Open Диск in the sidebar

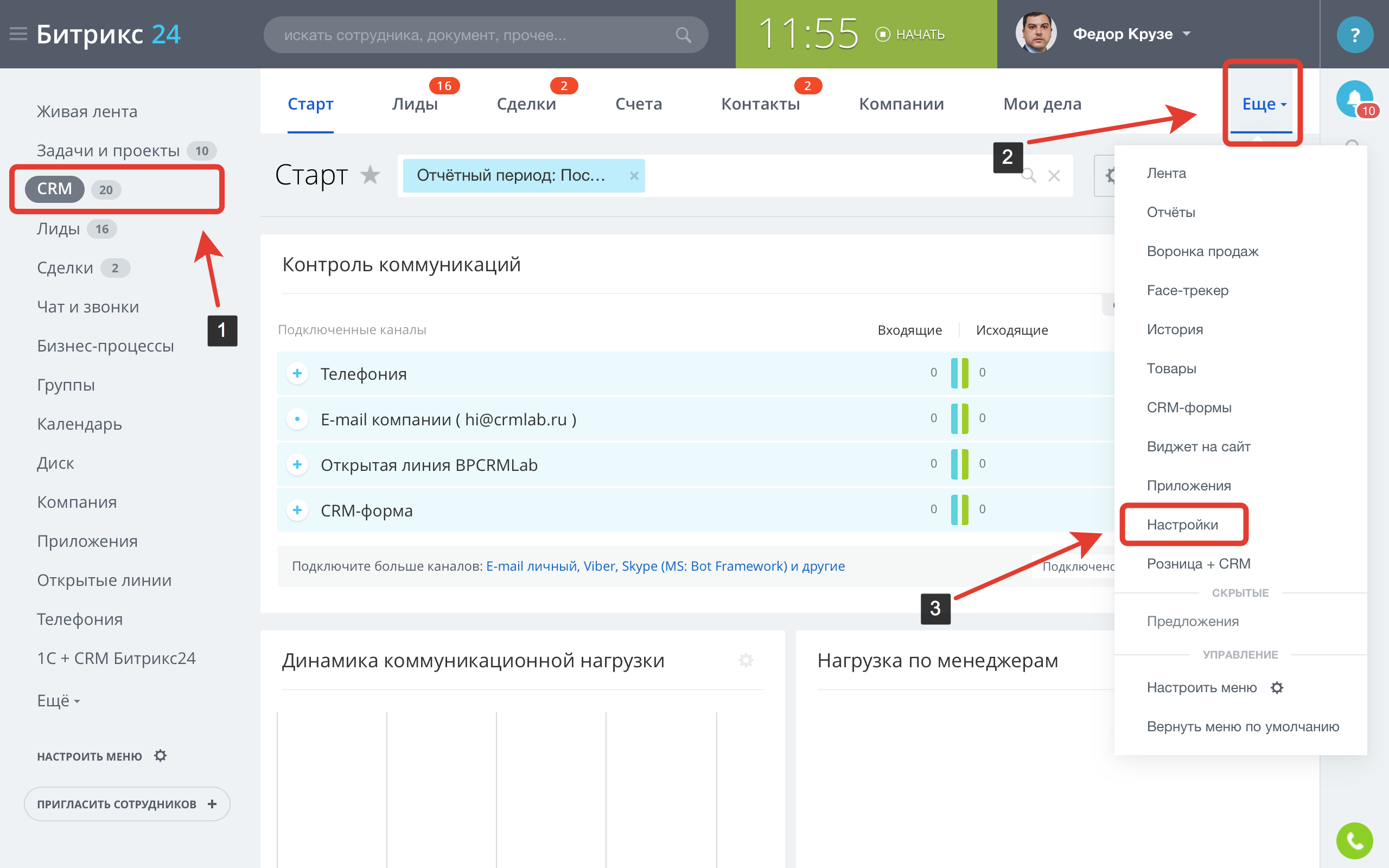(56, 463)
